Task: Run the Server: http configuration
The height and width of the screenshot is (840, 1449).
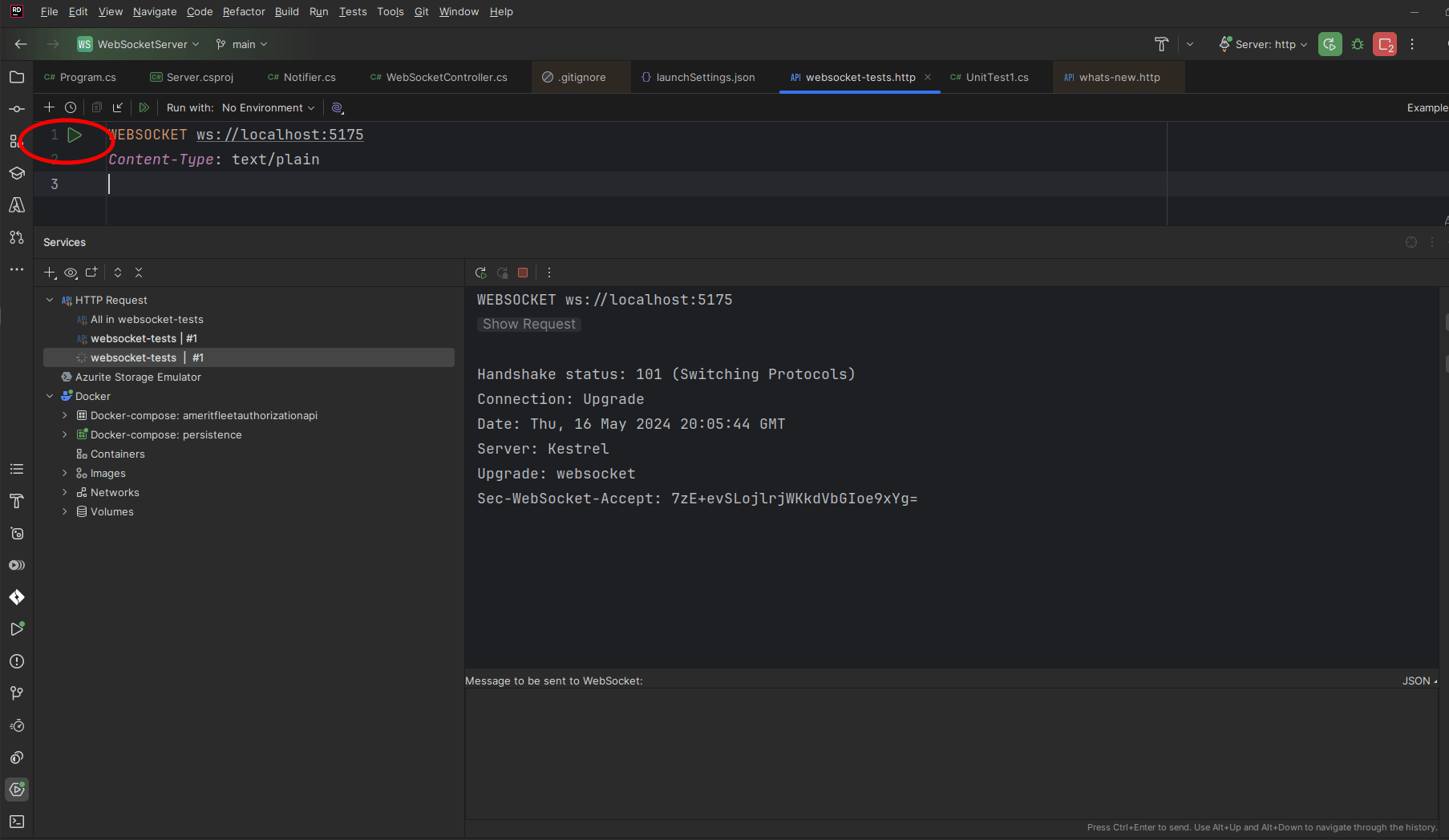Action: [1330, 44]
